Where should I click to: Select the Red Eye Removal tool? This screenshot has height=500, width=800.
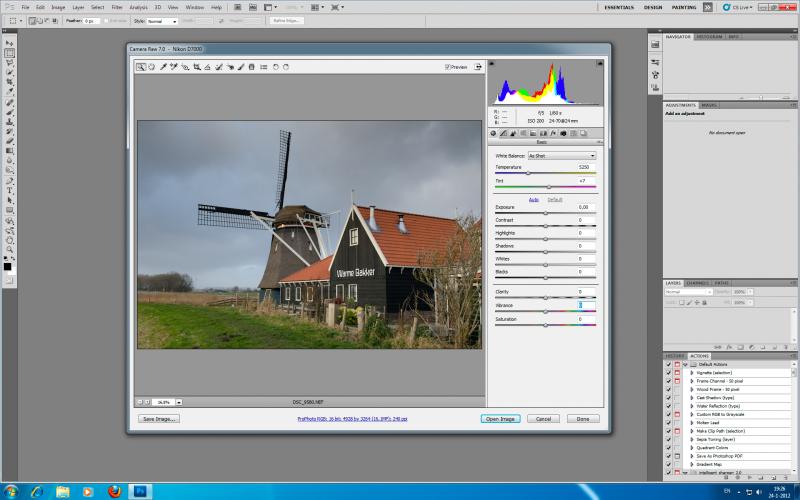[230, 67]
